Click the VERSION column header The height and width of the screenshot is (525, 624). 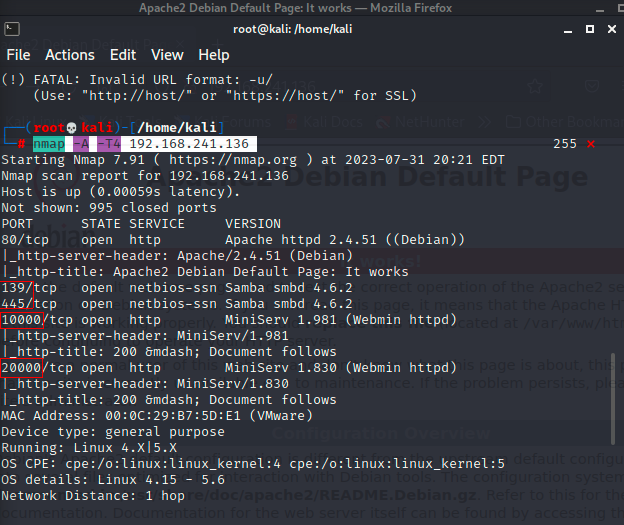[x=253, y=224]
